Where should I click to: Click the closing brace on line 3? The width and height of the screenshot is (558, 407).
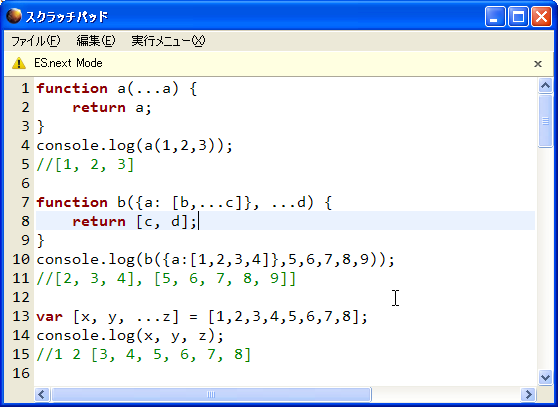(x=41, y=127)
